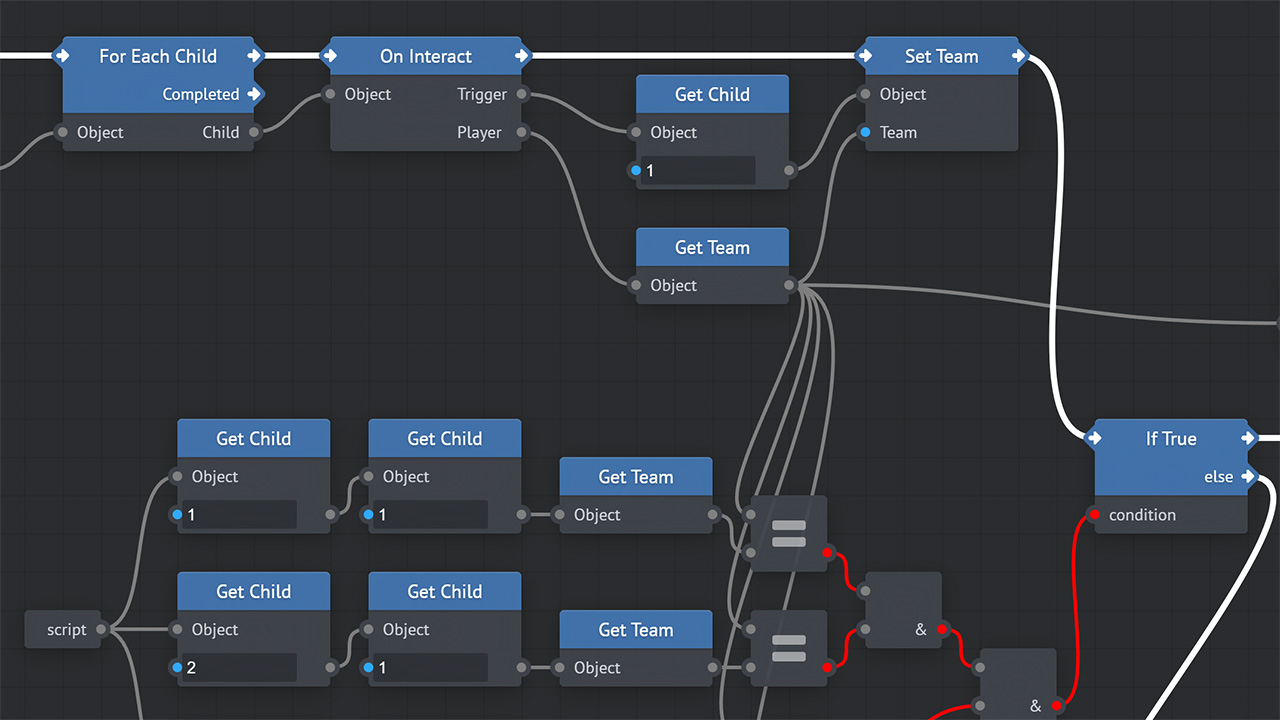Click the else output arrow on If True
Viewport: 1280px width, 720px height.
(1247, 477)
